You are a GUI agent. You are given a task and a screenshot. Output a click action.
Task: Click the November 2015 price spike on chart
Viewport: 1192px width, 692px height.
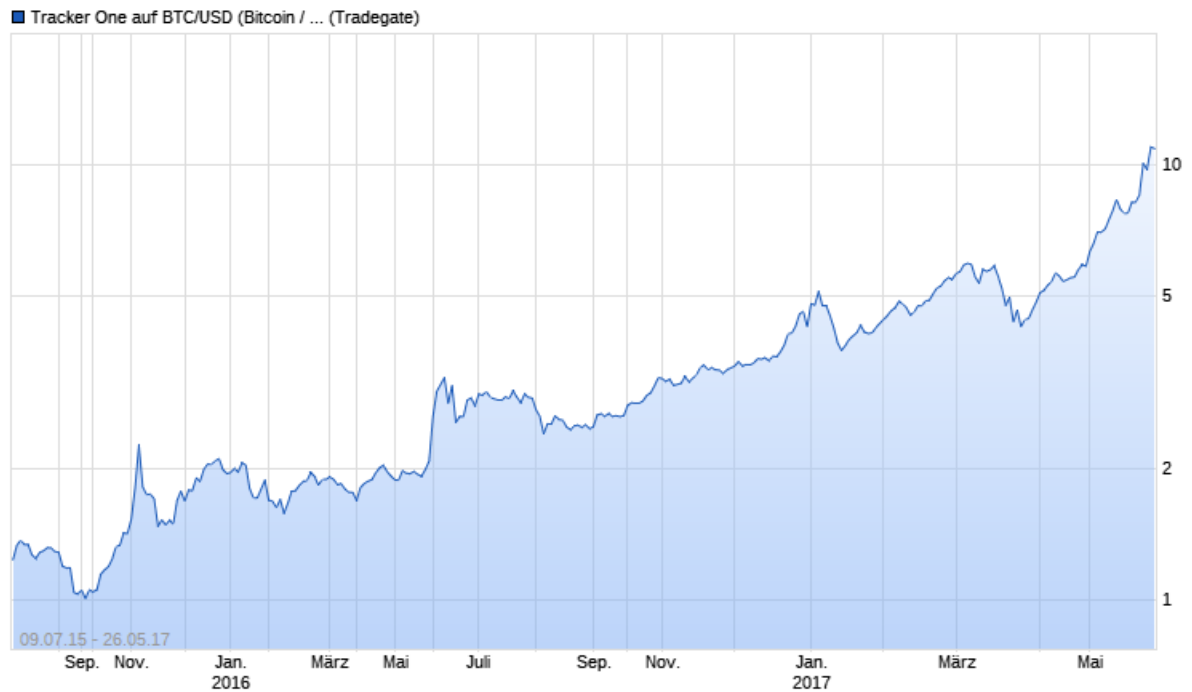coord(137,445)
